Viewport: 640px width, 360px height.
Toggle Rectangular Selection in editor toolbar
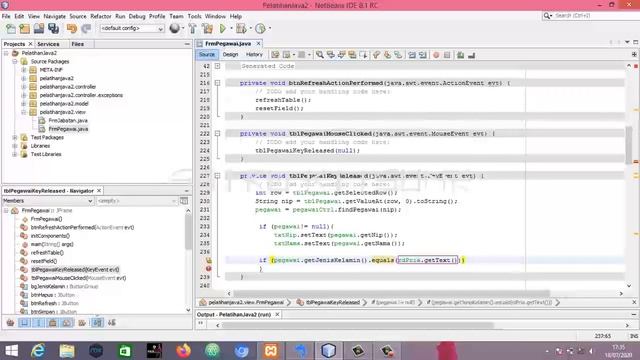[363, 55]
